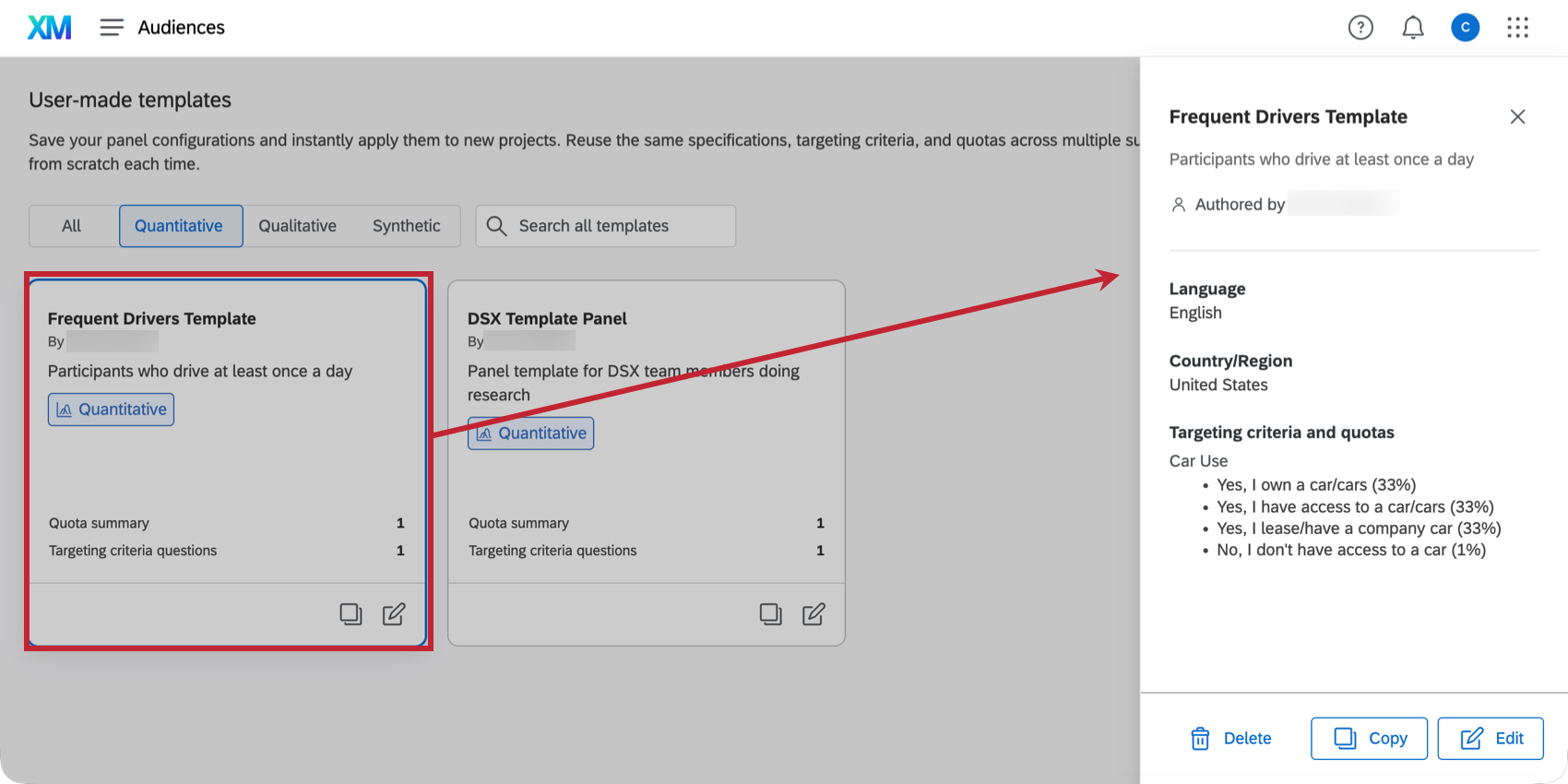This screenshot has width=1568, height=784.
Task: Copy the Frequent Drivers Template card icon
Action: (x=350, y=614)
